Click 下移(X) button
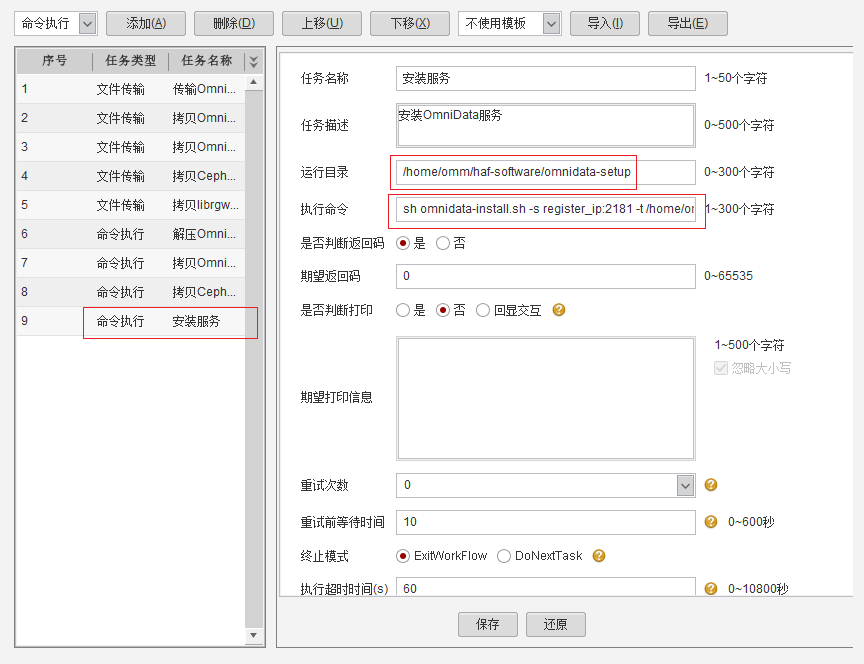Image resolution: width=864 pixels, height=664 pixels. tap(410, 24)
